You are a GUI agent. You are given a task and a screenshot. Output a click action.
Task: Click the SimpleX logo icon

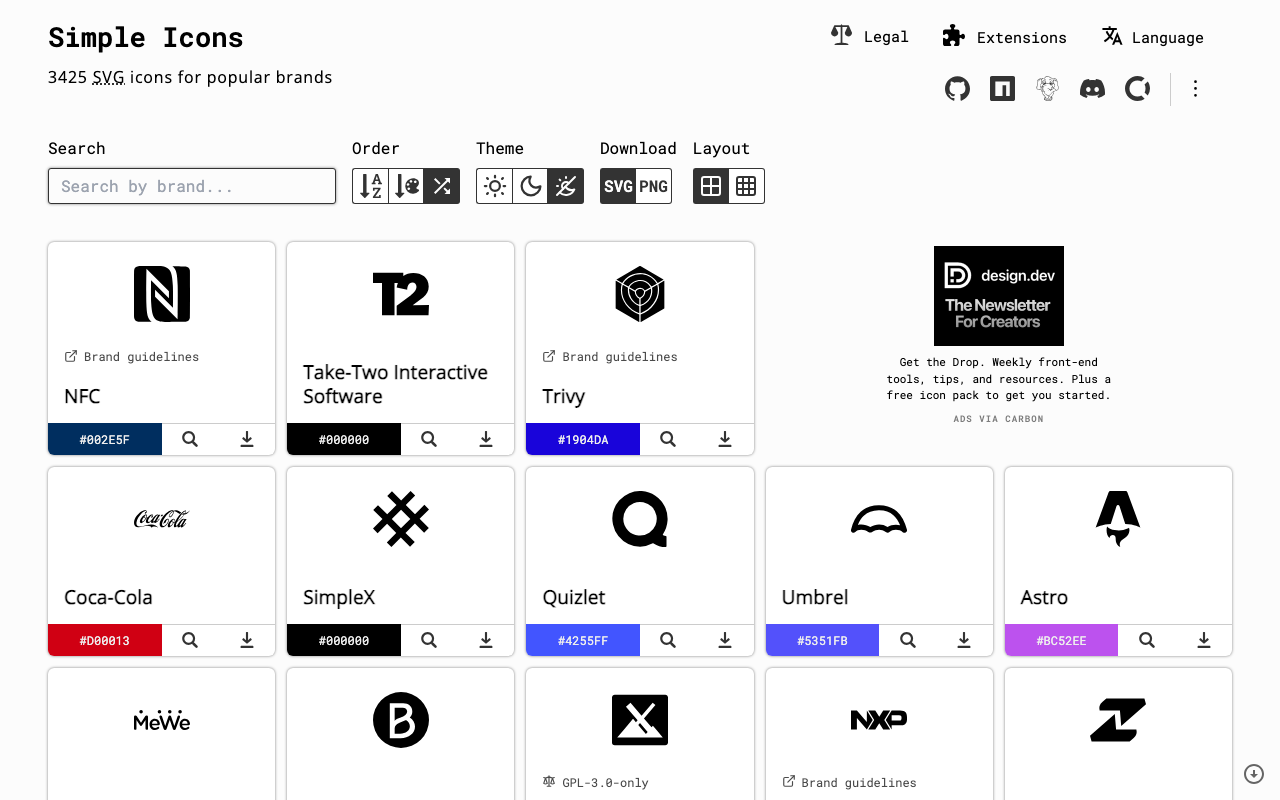[x=401, y=519]
